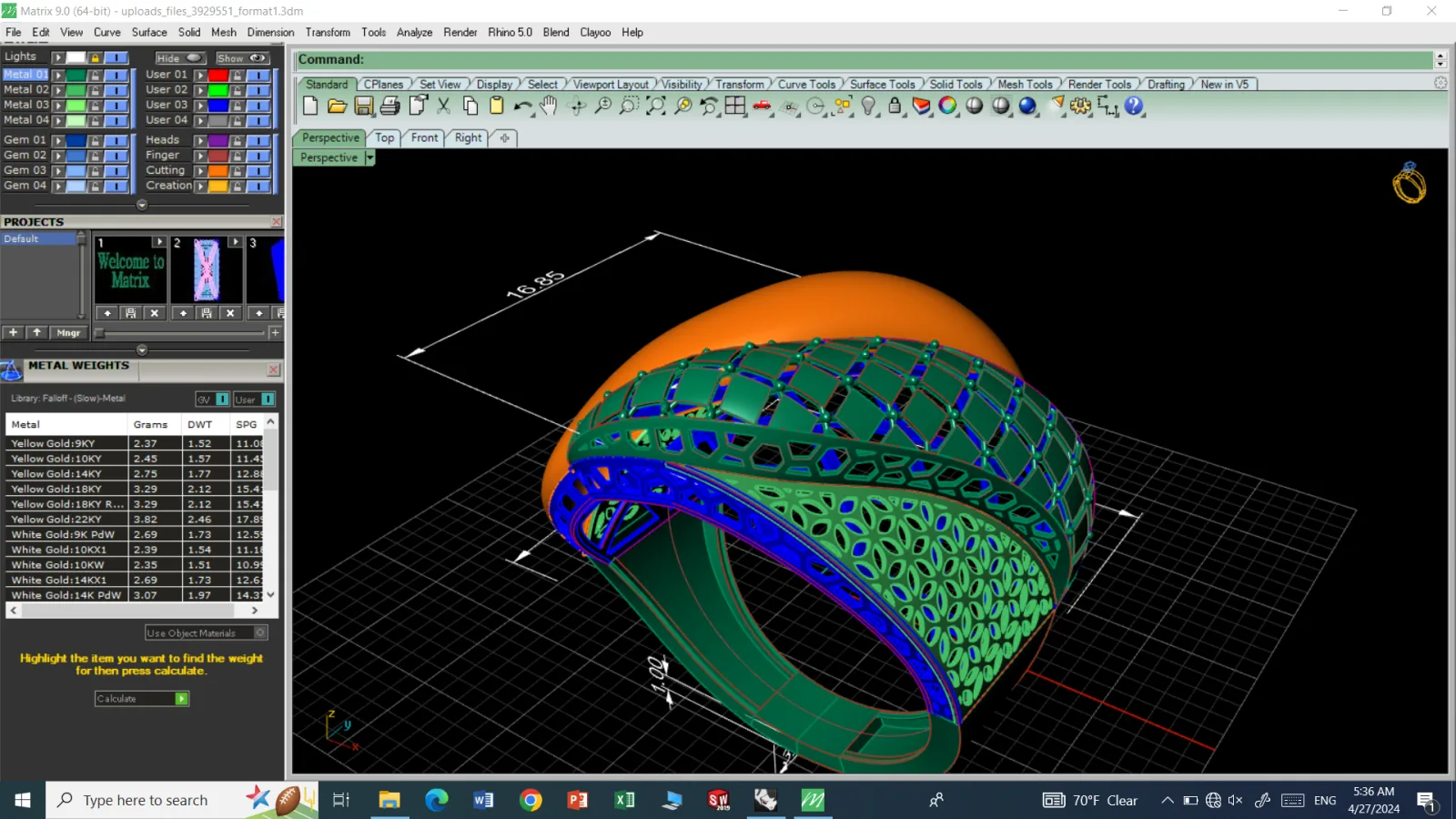Image resolution: width=1456 pixels, height=819 pixels.
Task: Collapse the panel using arrow below Projects
Action: 142,350
